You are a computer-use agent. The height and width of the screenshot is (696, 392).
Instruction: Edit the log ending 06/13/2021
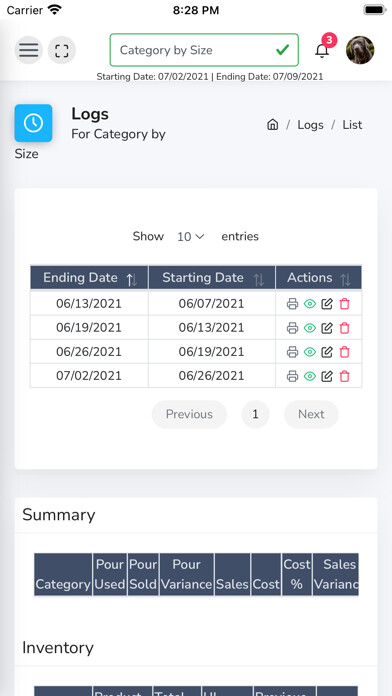click(327, 304)
